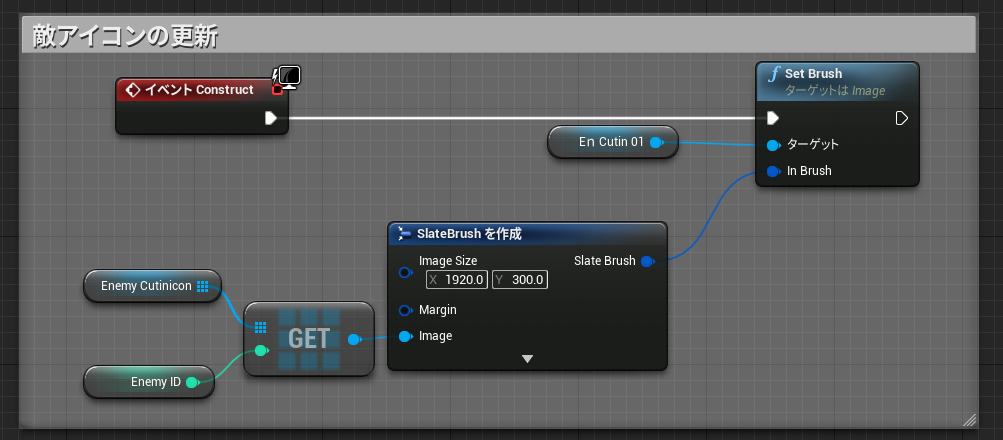Click the comment box resize handle corner
The width and height of the screenshot is (1003, 440).
pos(970,420)
